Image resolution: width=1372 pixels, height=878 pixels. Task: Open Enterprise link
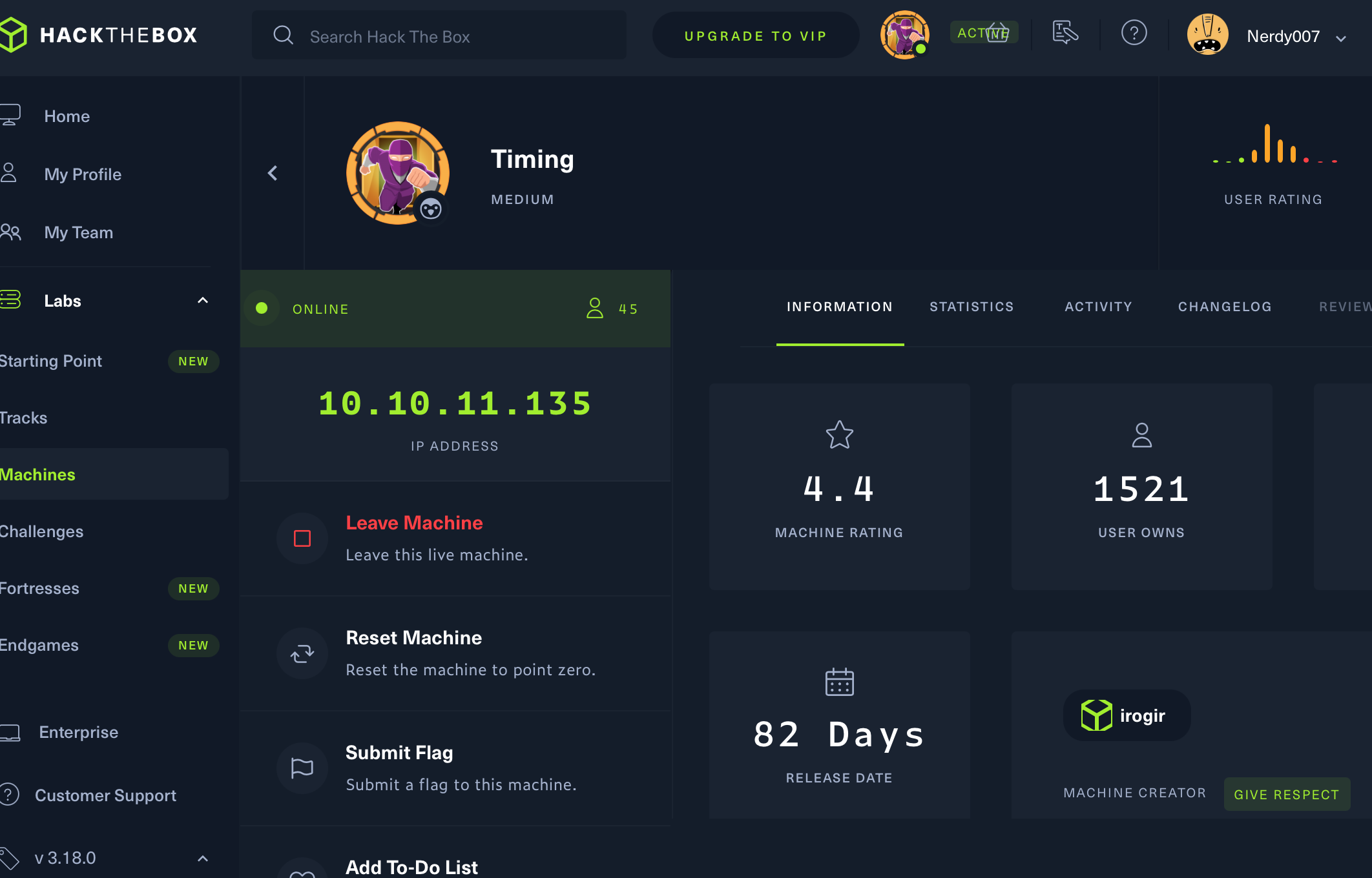(79, 732)
